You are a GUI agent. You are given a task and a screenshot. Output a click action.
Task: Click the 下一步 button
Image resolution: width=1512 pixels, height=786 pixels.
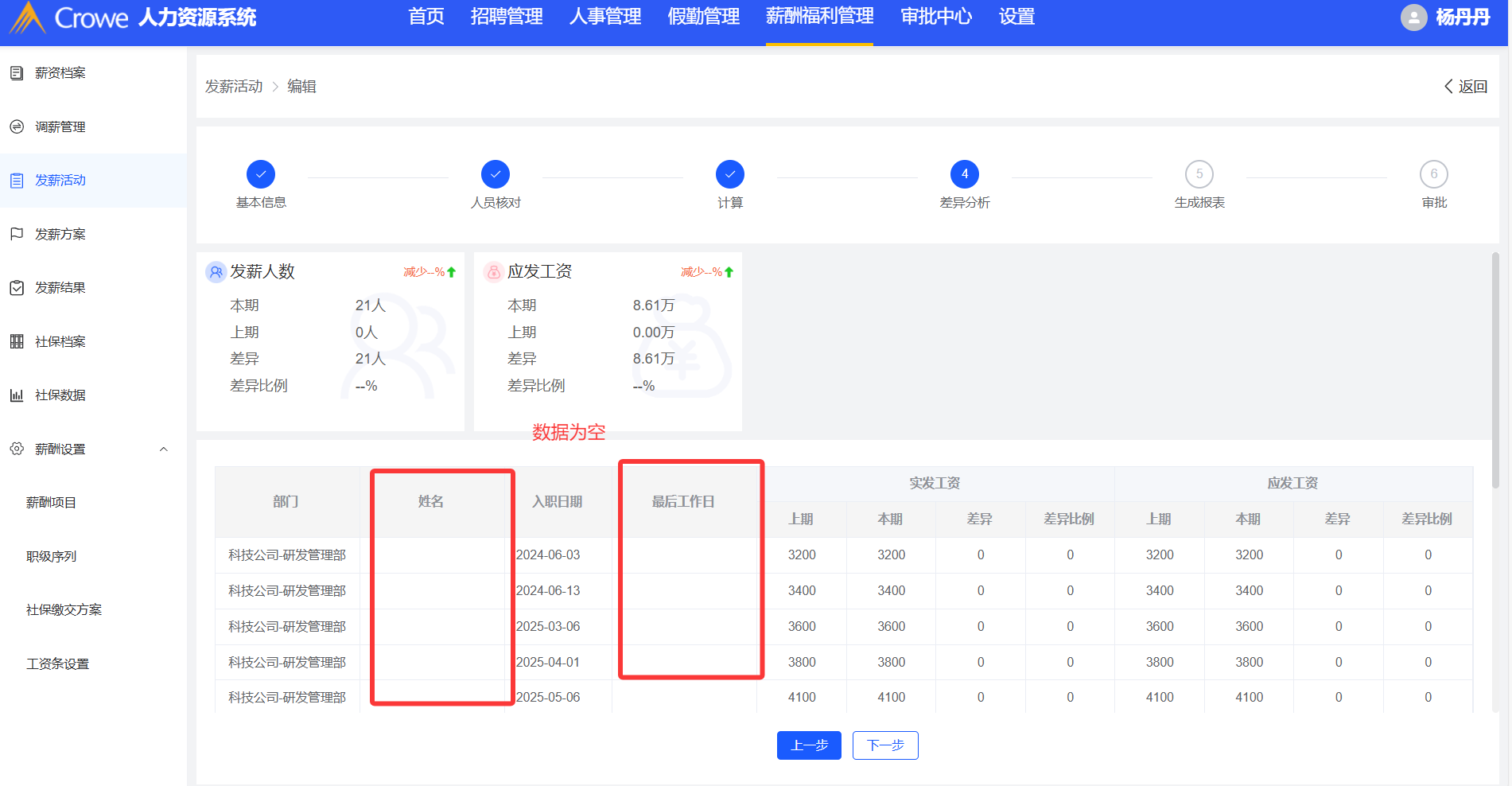885,745
